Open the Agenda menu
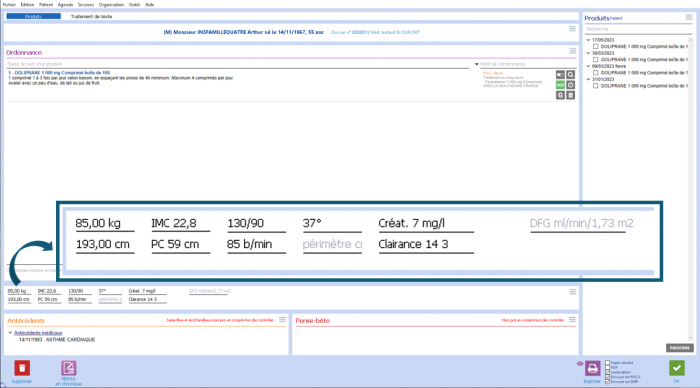The height and width of the screenshot is (388, 700). 65,4
